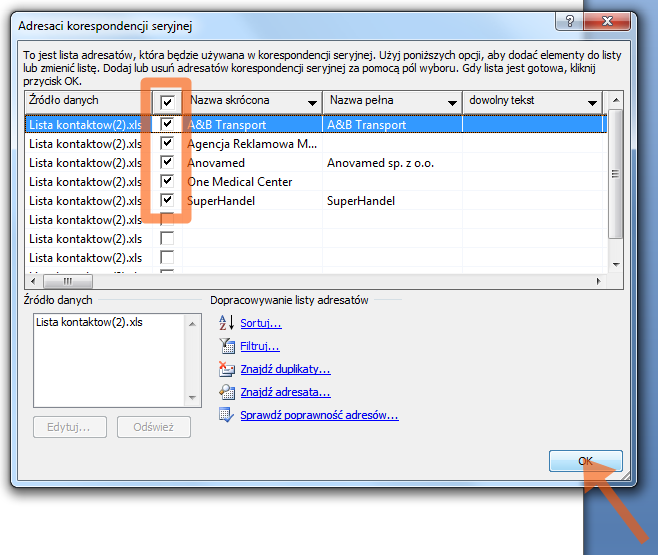
Task: Uncheck the A&B Transport recipient checkbox
Action: 167,125
